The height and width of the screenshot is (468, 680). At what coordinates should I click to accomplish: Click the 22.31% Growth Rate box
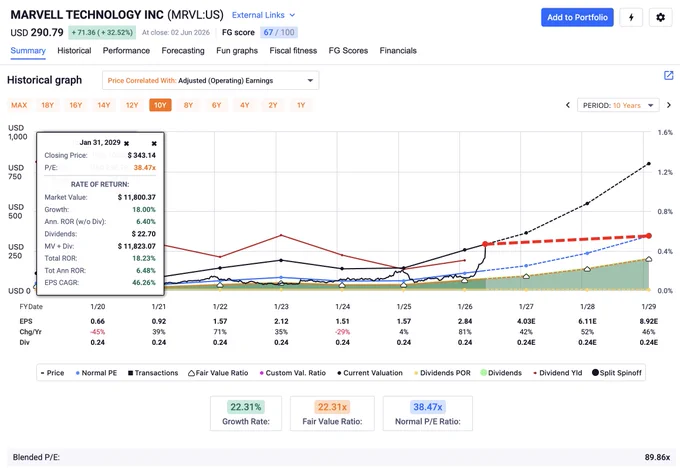(x=246, y=413)
